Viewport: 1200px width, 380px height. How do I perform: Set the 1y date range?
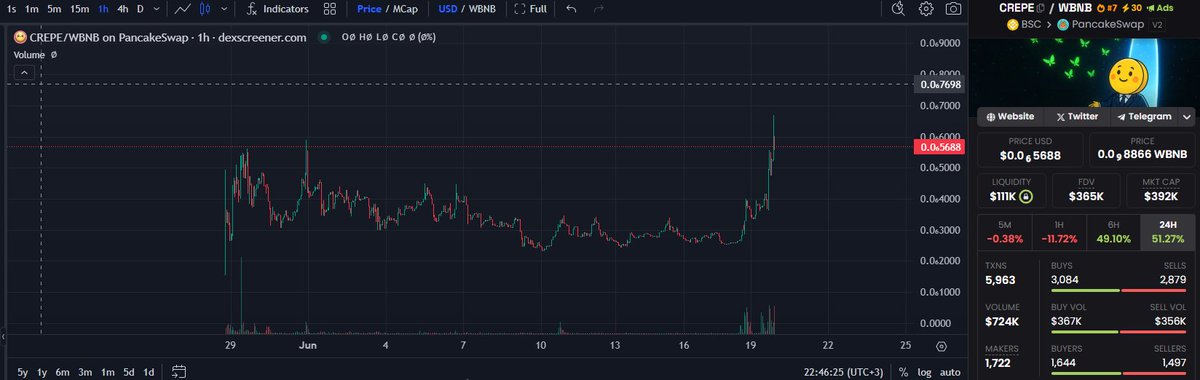(x=42, y=371)
